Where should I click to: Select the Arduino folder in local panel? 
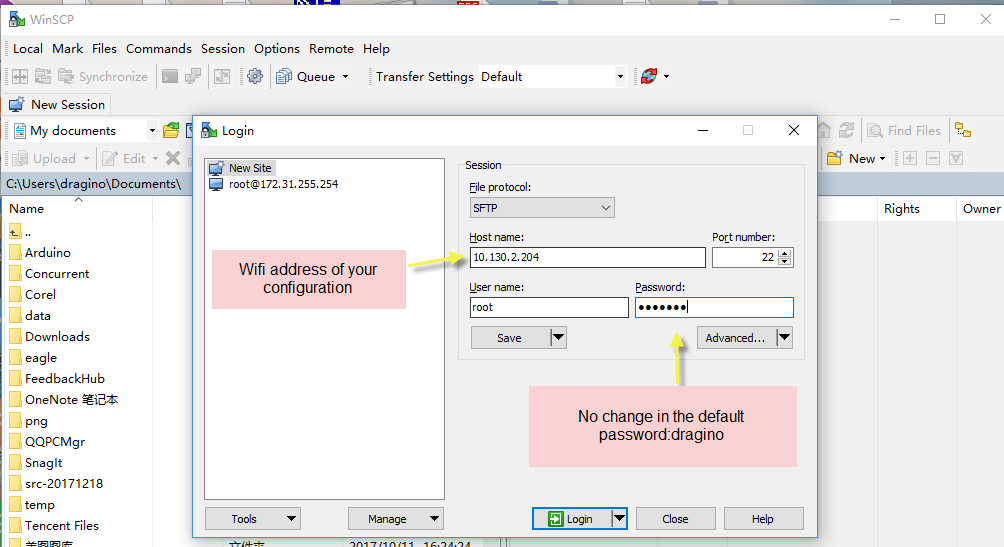click(41, 252)
